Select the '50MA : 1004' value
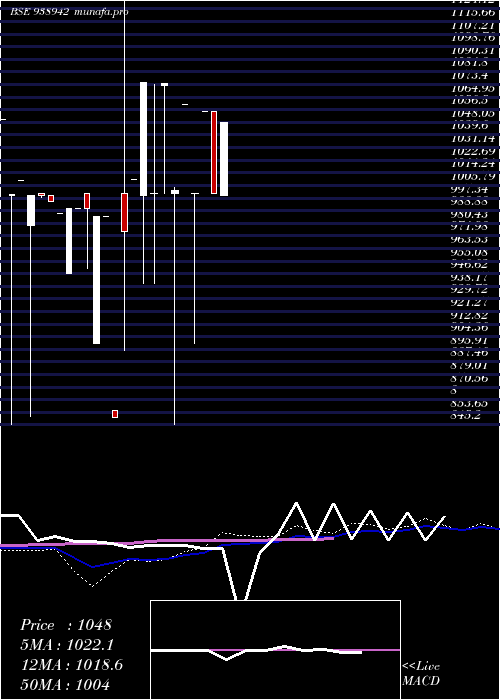This screenshot has width=500, height=700. click(x=65, y=684)
